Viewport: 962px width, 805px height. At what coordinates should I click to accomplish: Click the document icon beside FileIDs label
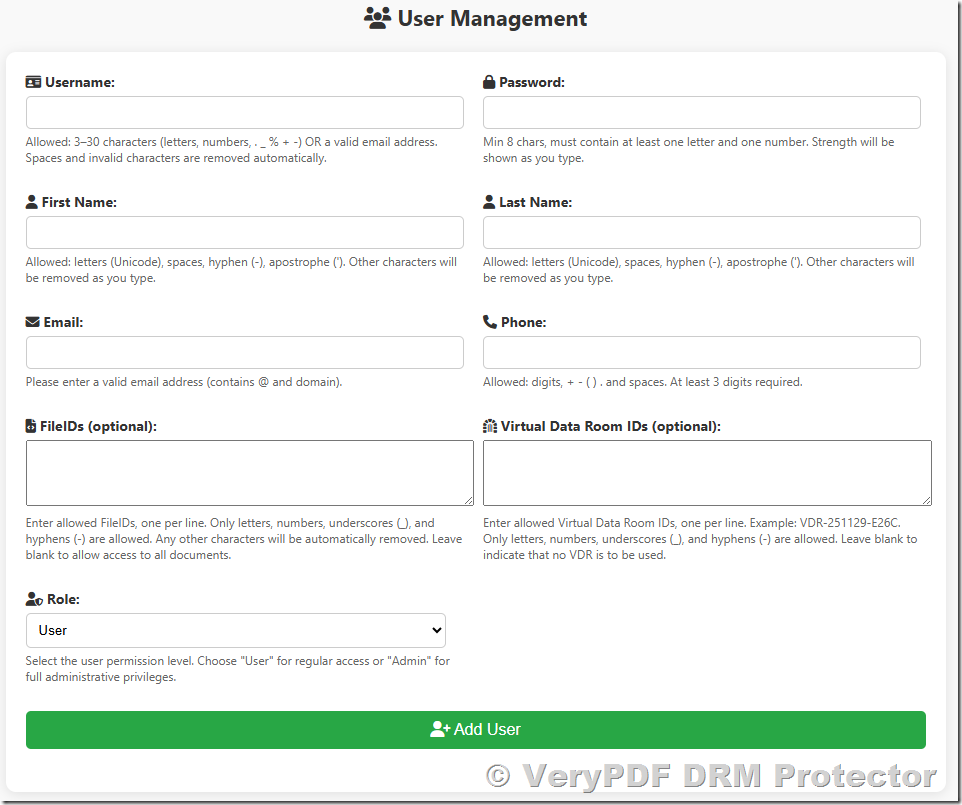coord(32,426)
